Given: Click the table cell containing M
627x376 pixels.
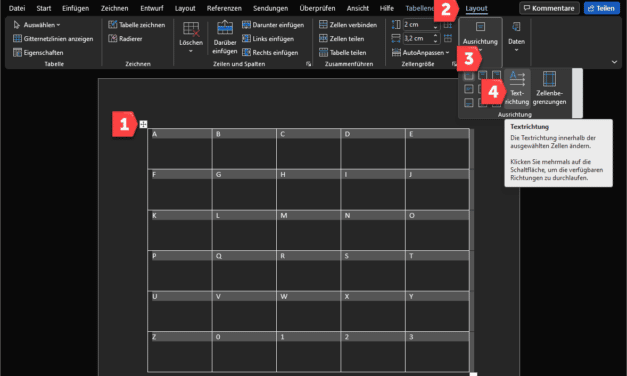Looking at the screenshot, I should pos(308,230).
